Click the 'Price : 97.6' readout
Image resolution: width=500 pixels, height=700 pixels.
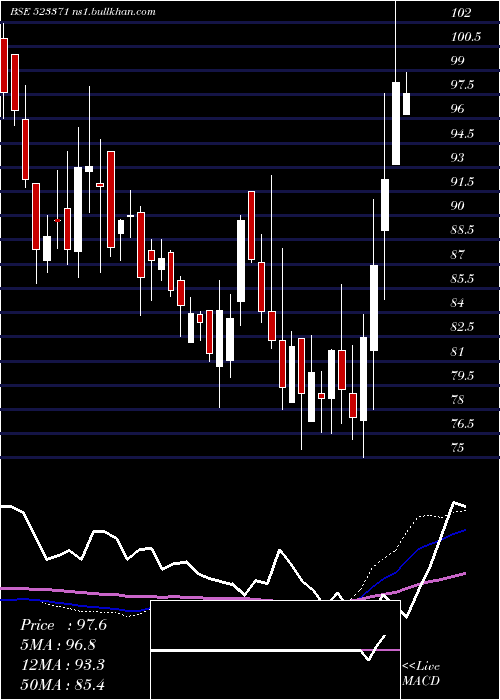coord(63,625)
